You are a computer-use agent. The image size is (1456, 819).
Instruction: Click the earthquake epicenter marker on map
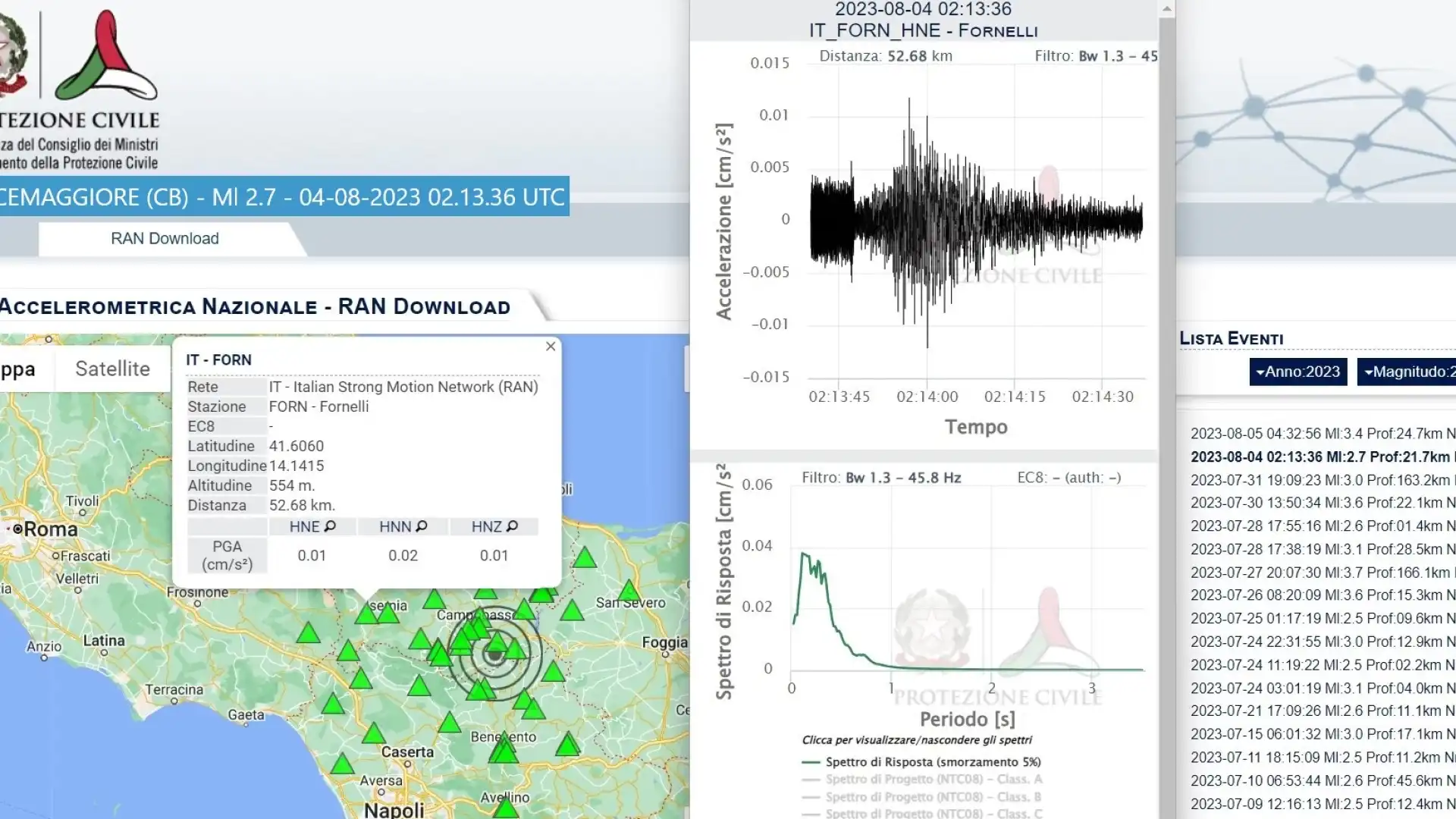[x=494, y=654]
